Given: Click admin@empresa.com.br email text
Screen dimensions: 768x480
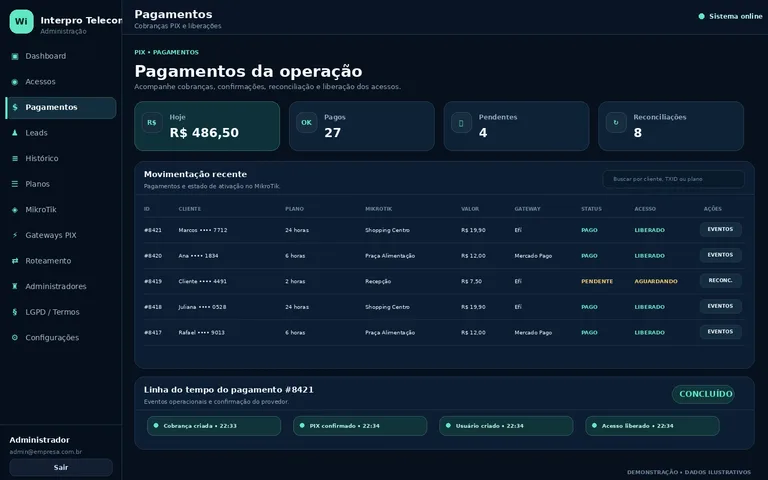Looking at the screenshot, I should pos(46,452).
